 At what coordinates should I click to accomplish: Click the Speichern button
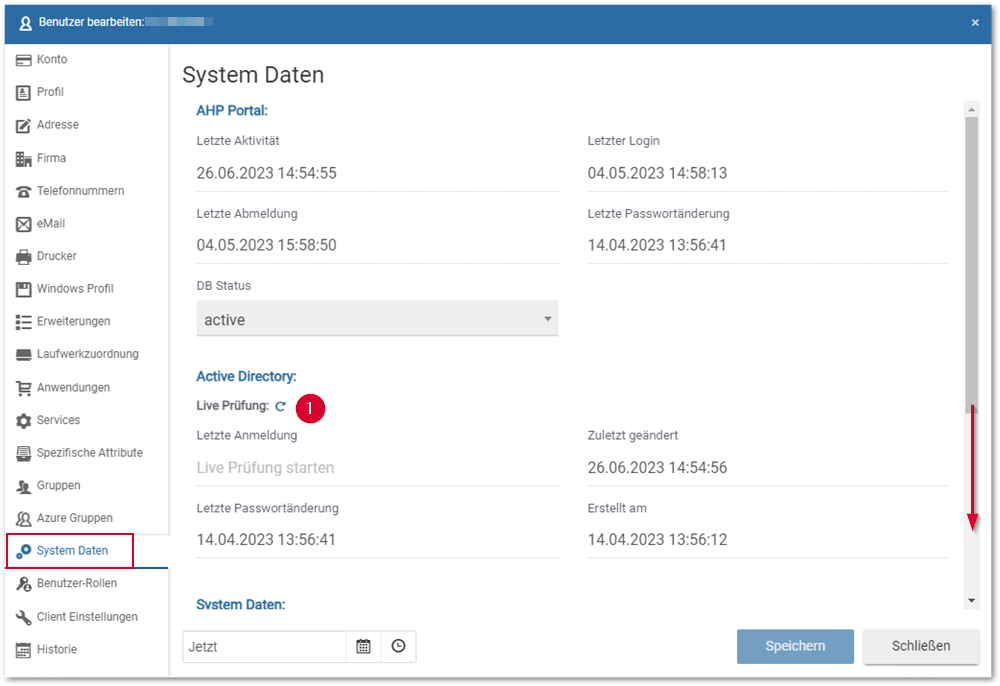pos(795,646)
